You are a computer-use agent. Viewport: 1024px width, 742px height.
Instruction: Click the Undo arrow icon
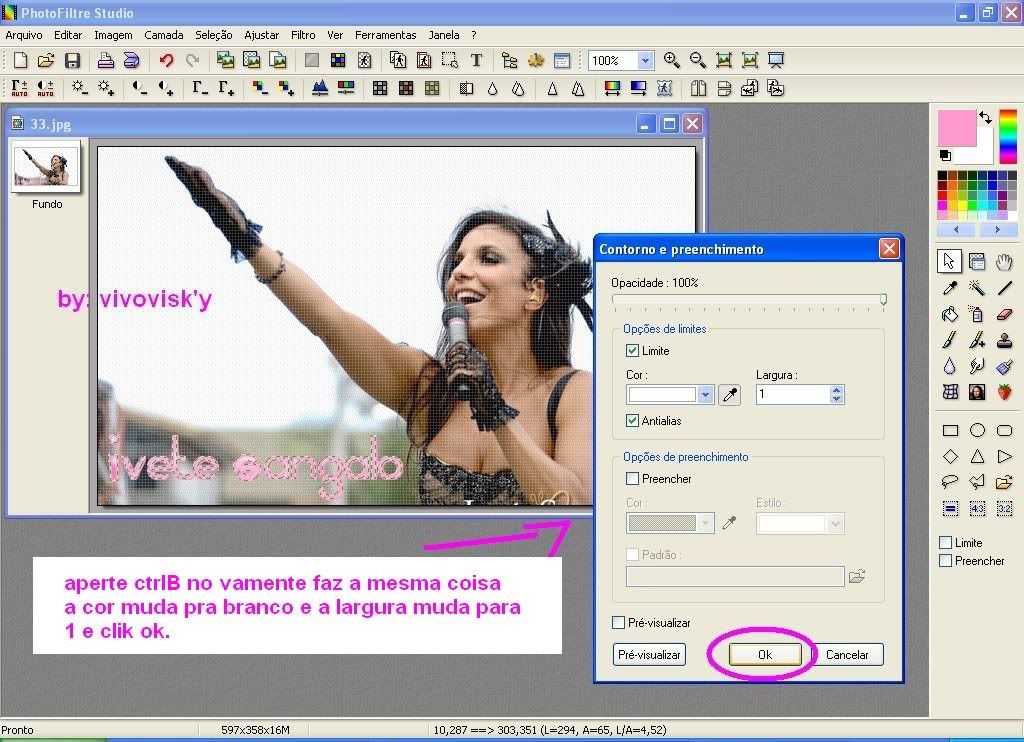pyautogui.click(x=166, y=61)
